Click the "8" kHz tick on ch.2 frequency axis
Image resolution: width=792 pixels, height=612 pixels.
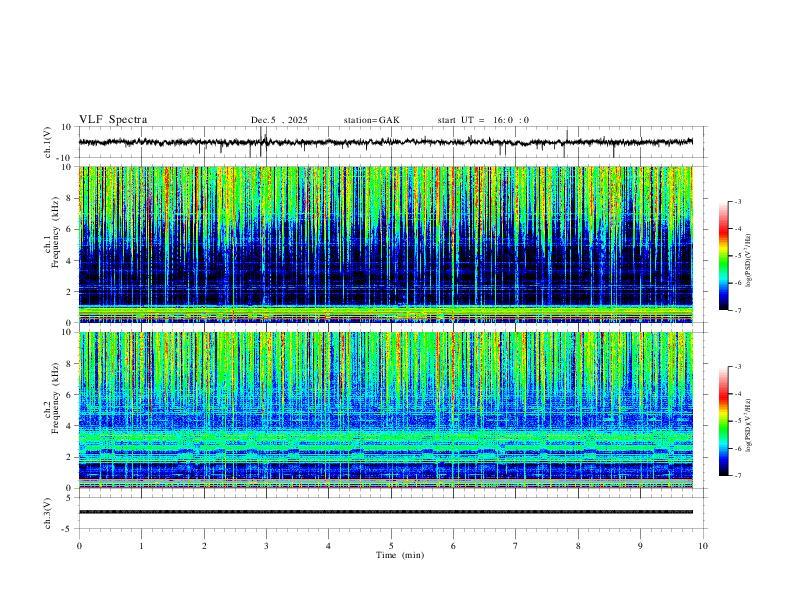click(70, 364)
